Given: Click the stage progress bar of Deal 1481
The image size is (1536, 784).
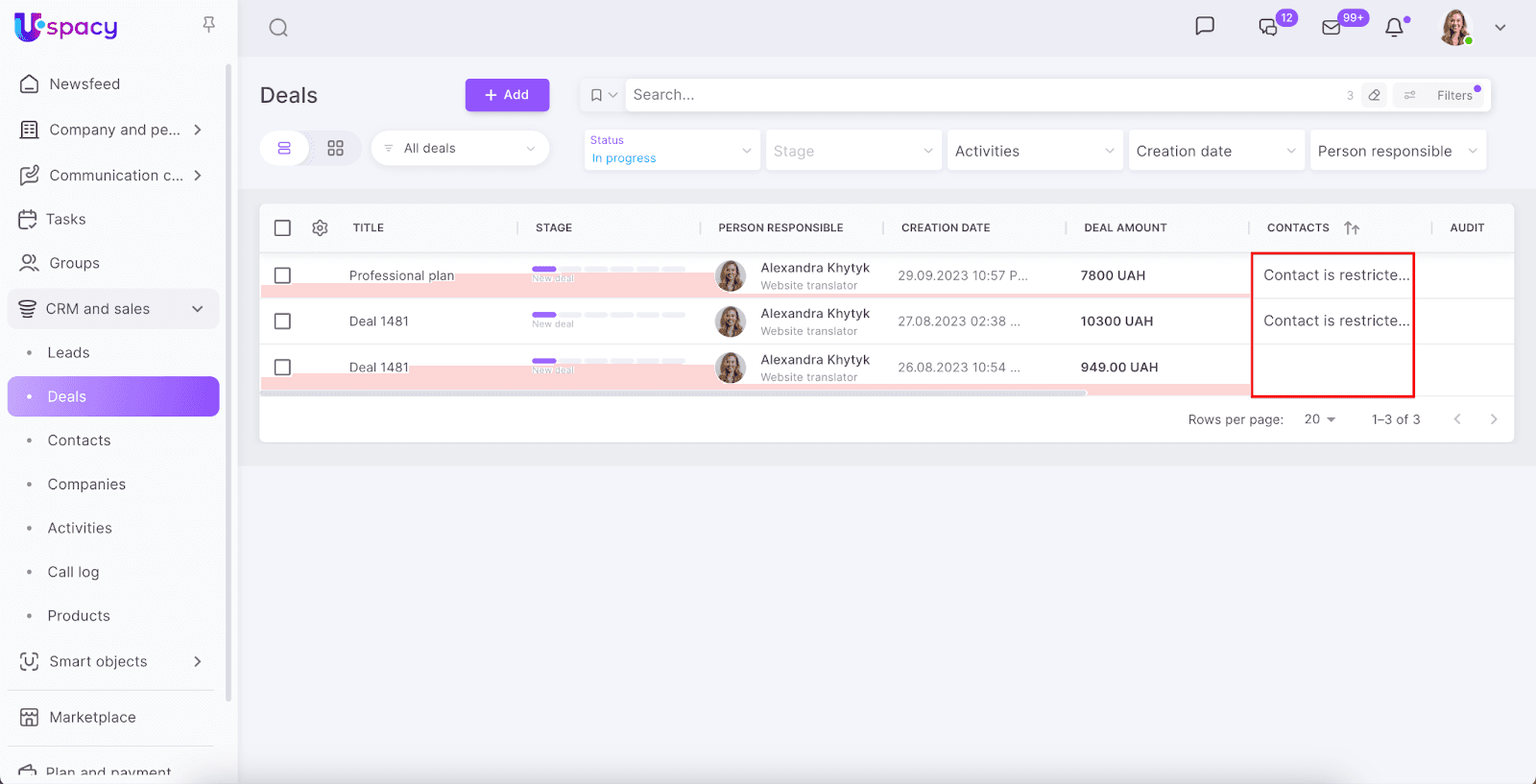Looking at the screenshot, I should (x=608, y=315).
